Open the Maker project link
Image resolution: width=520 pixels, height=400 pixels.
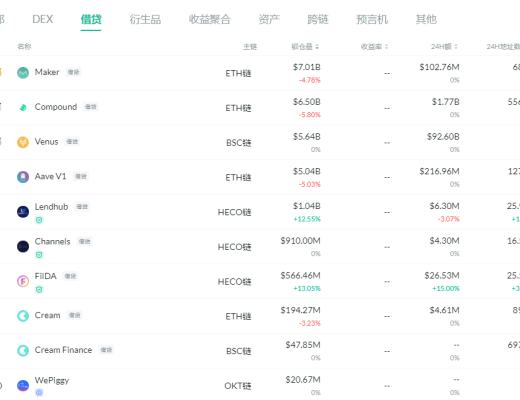pos(47,72)
